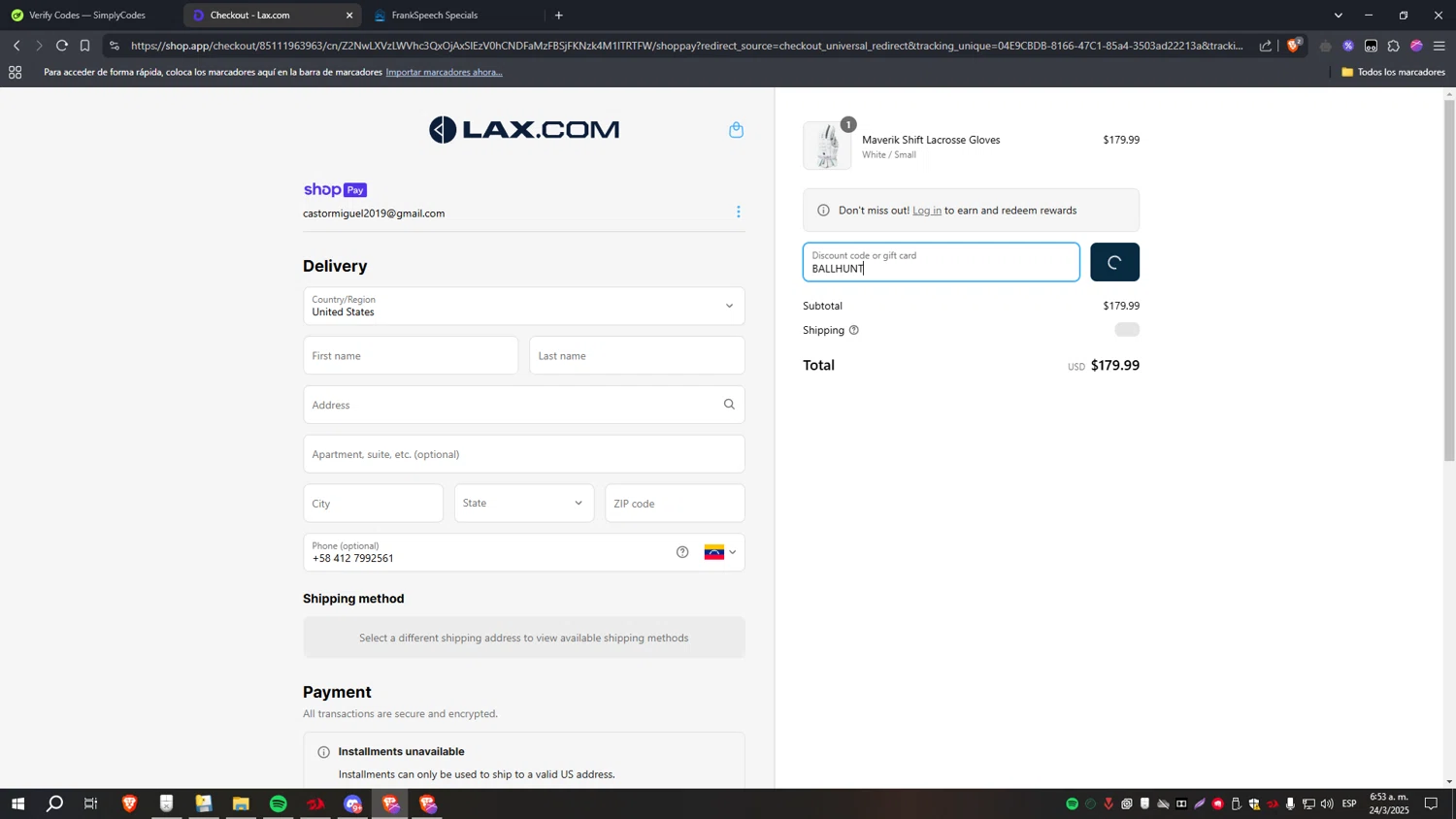
Task: Open Task View on the taskbar
Action: [91, 803]
